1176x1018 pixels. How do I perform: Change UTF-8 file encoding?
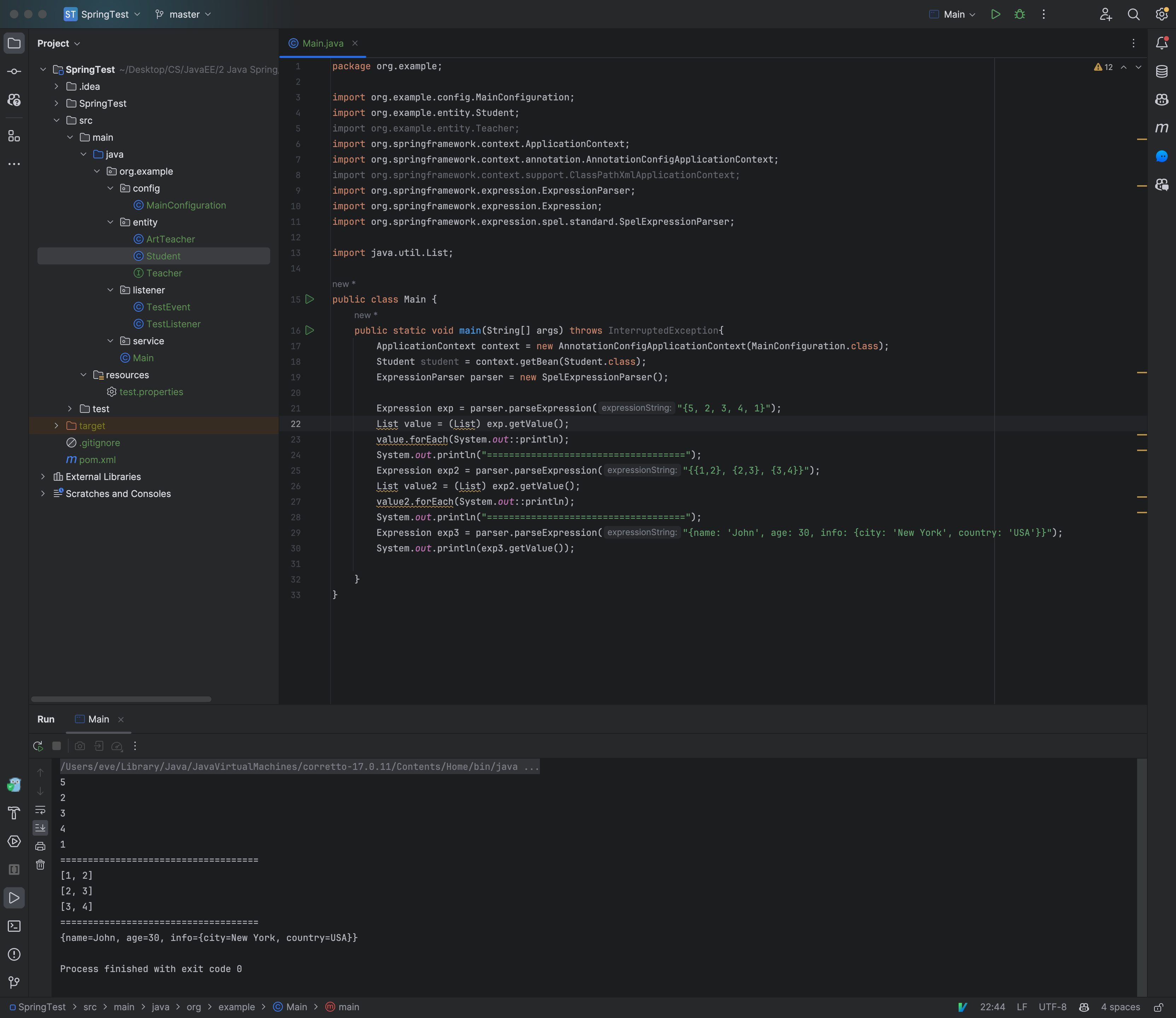click(x=1053, y=1007)
